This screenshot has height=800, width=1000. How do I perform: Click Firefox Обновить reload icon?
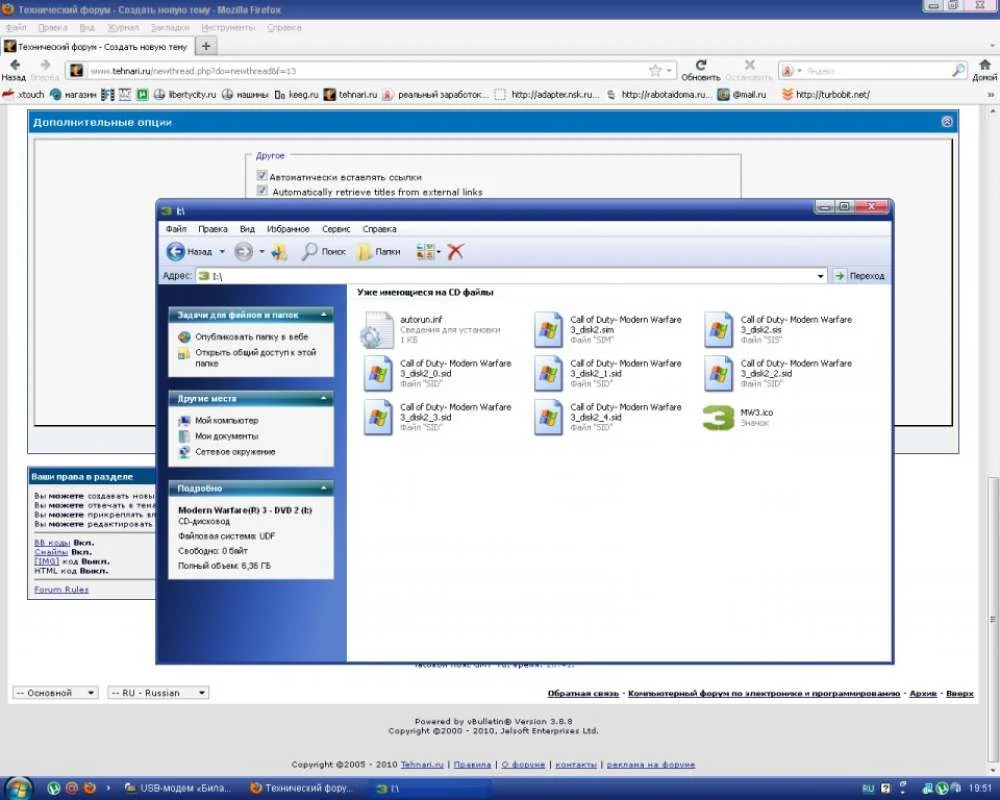pyautogui.click(x=700, y=66)
